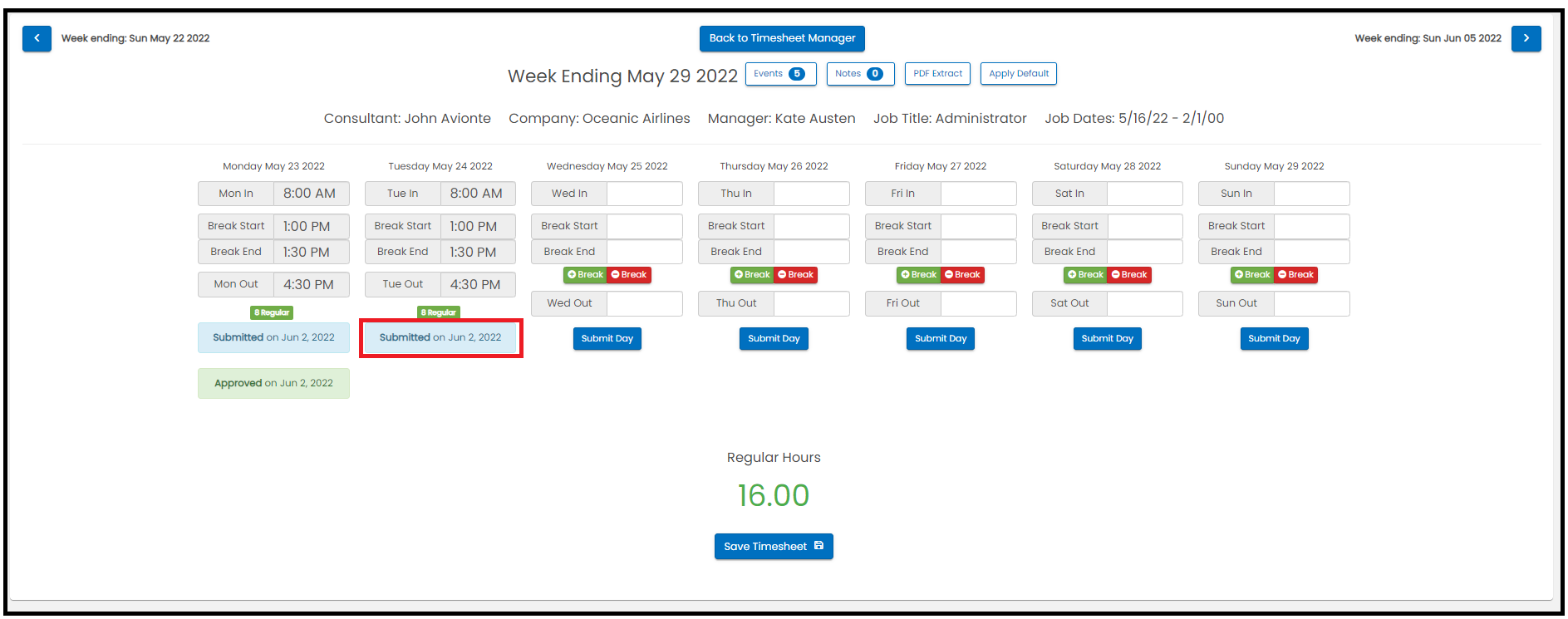Screen dimensions: 1568x619
Task: Remove a break on Thursday
Action: coord(796,275)
